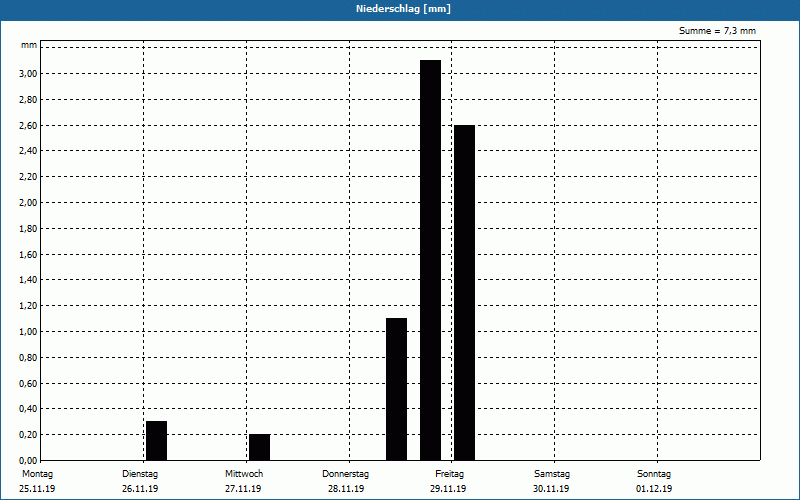This screenshot has height=500, width=800.
Task: Click the 0,80 y-axis value
Action: point(28,358)
